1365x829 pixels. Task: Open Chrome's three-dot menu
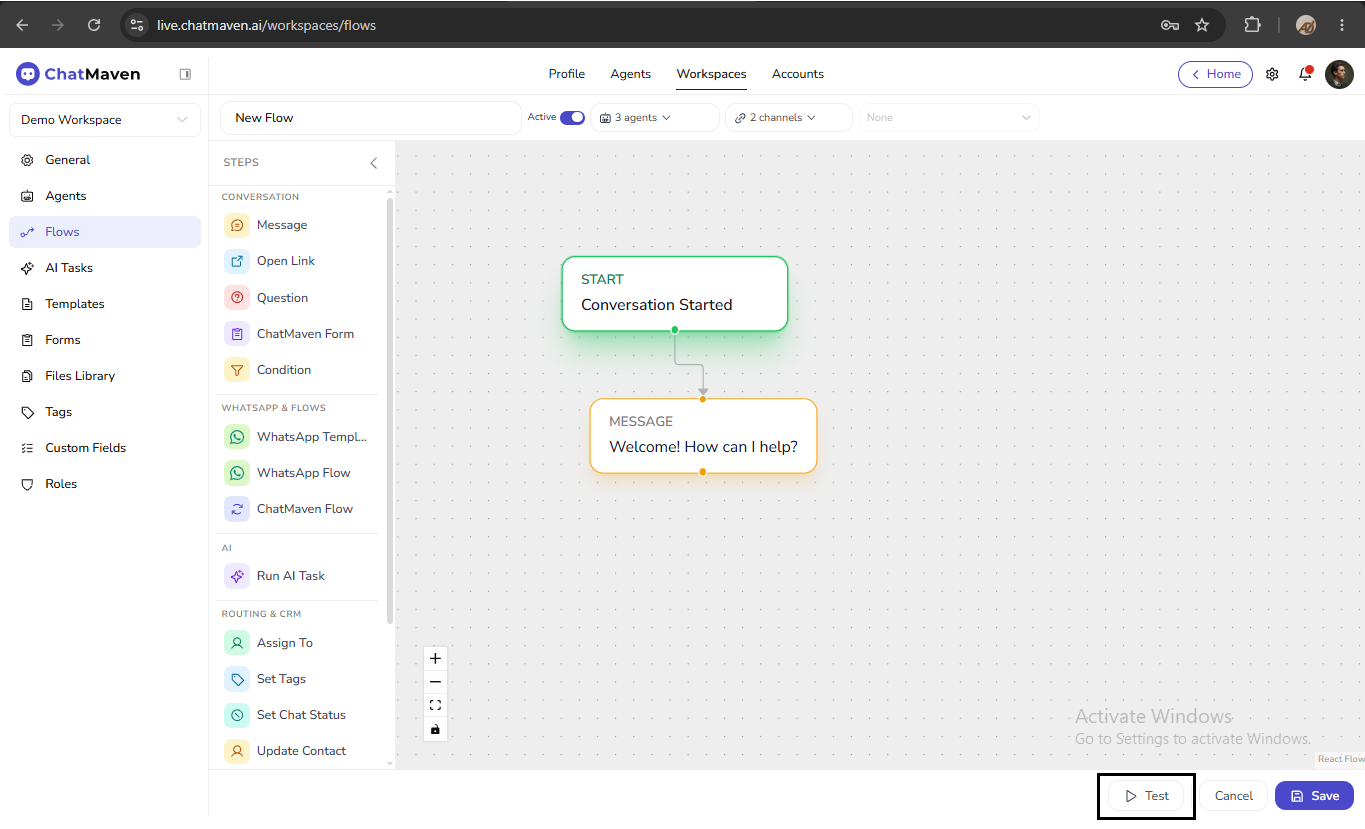point(1342,25)
